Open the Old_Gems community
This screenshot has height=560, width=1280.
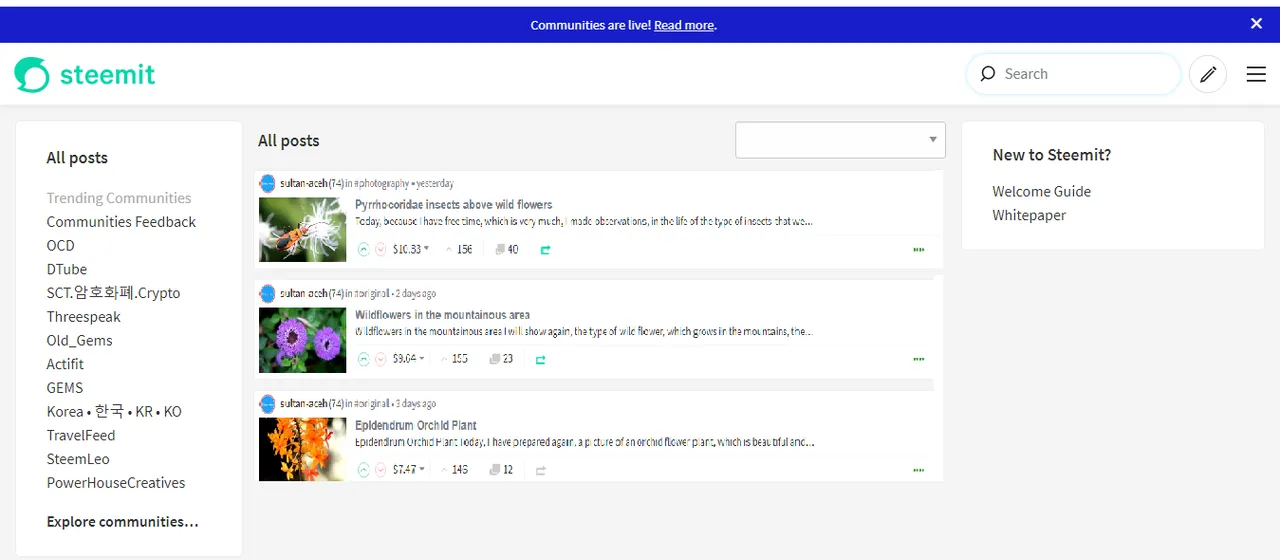(x=79, y=340)
